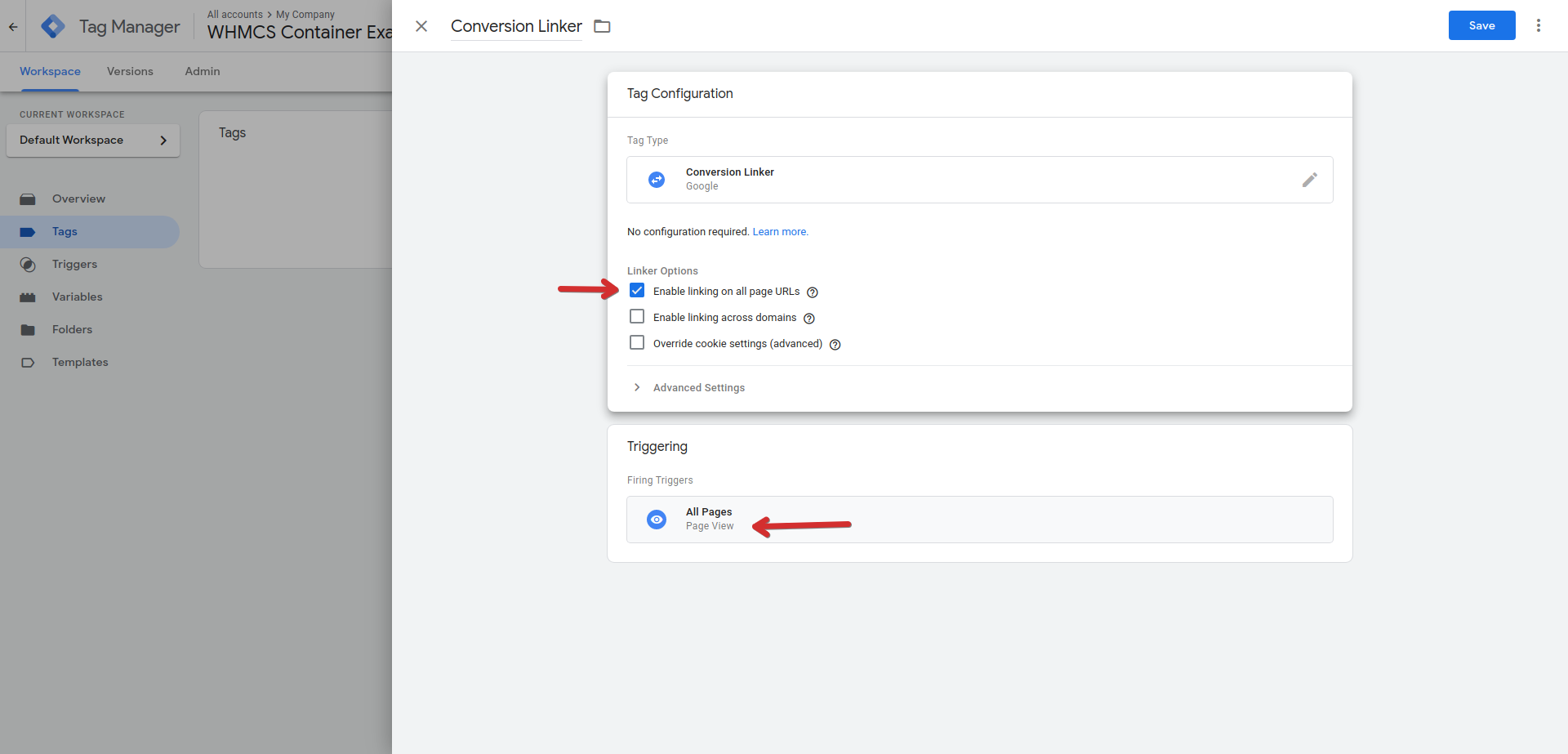This screenshot has width=1568, height=754.
Task: Click the help icon for linking across domains
Action: click(809, 319)
